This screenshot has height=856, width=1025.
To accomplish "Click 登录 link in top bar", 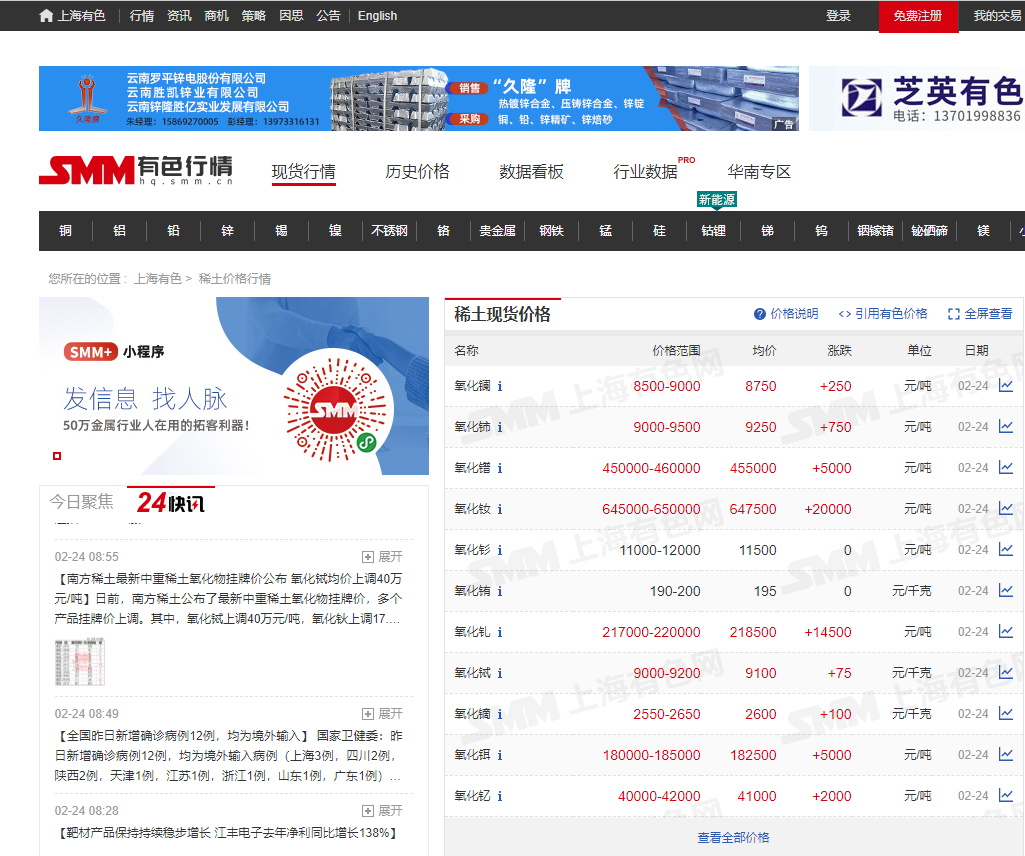I will coord(838,16).
